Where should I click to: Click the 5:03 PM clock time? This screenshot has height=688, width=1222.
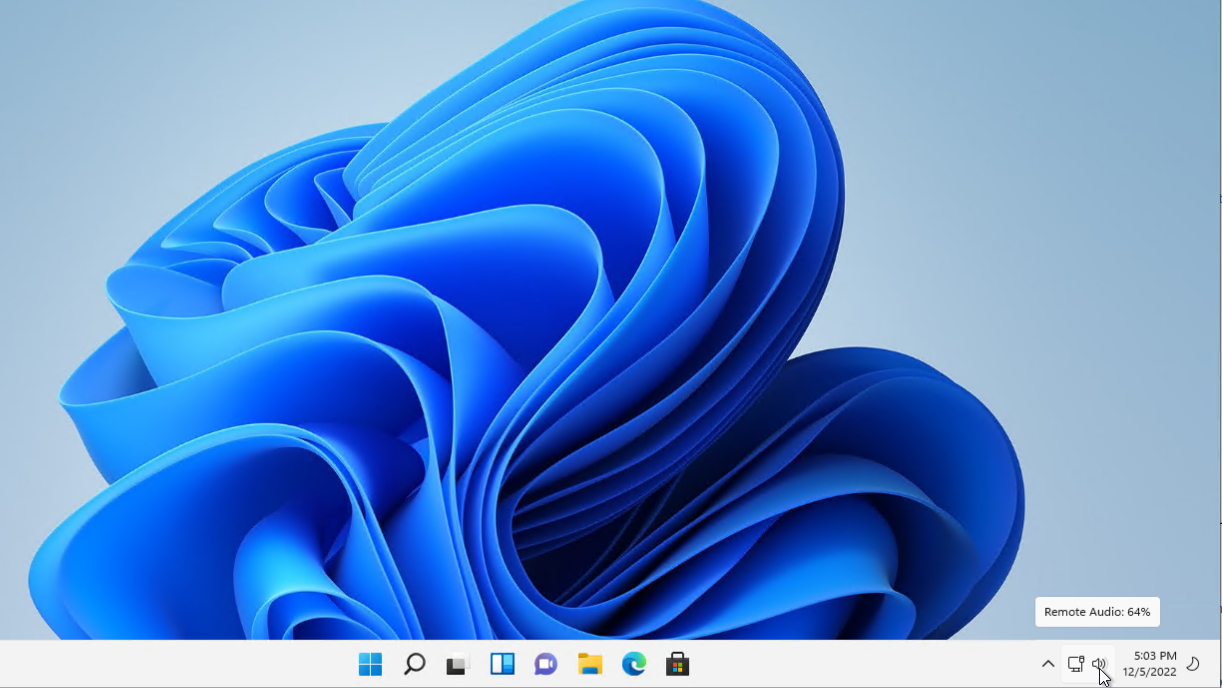pyautogui.click(x=1155, y=656)
